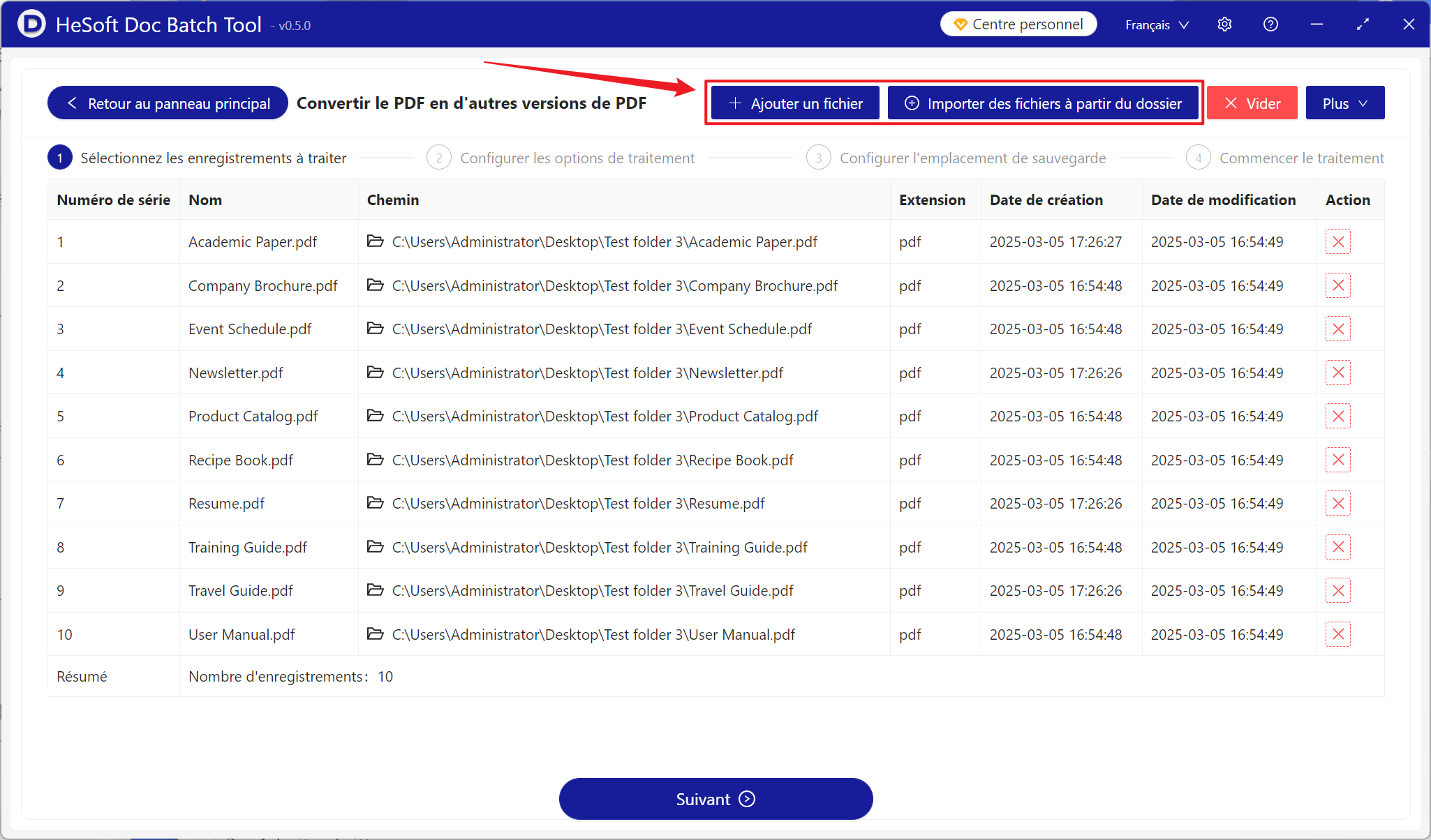Click Ajouter un fichier button
This screenshot has width=1431, height=840.
[x=796, y=103]
